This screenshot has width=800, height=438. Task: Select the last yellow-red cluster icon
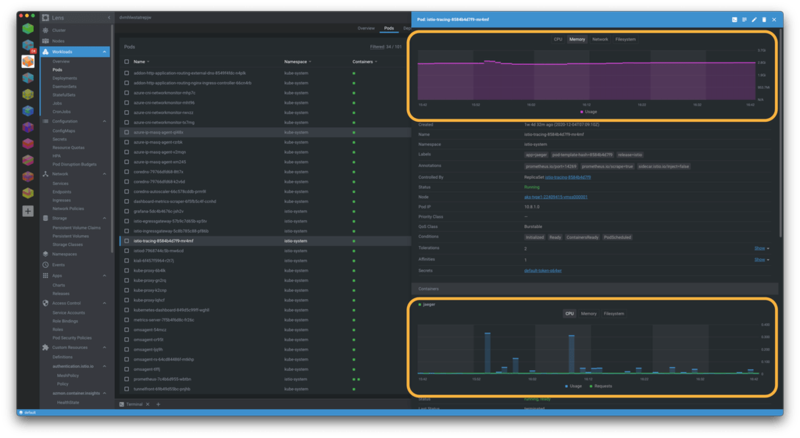pos(28,193)
